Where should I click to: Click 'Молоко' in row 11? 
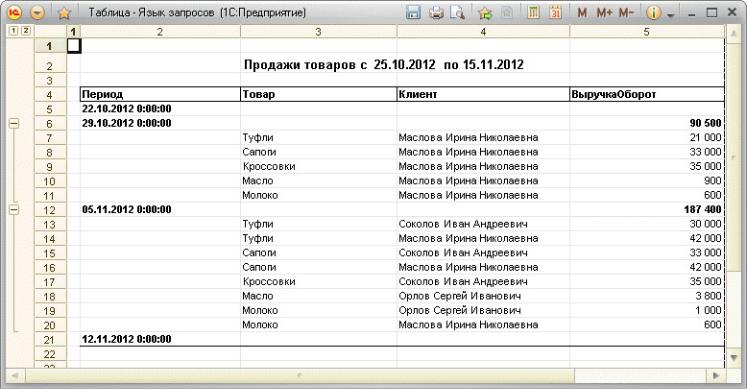click(x=260, y=195)
